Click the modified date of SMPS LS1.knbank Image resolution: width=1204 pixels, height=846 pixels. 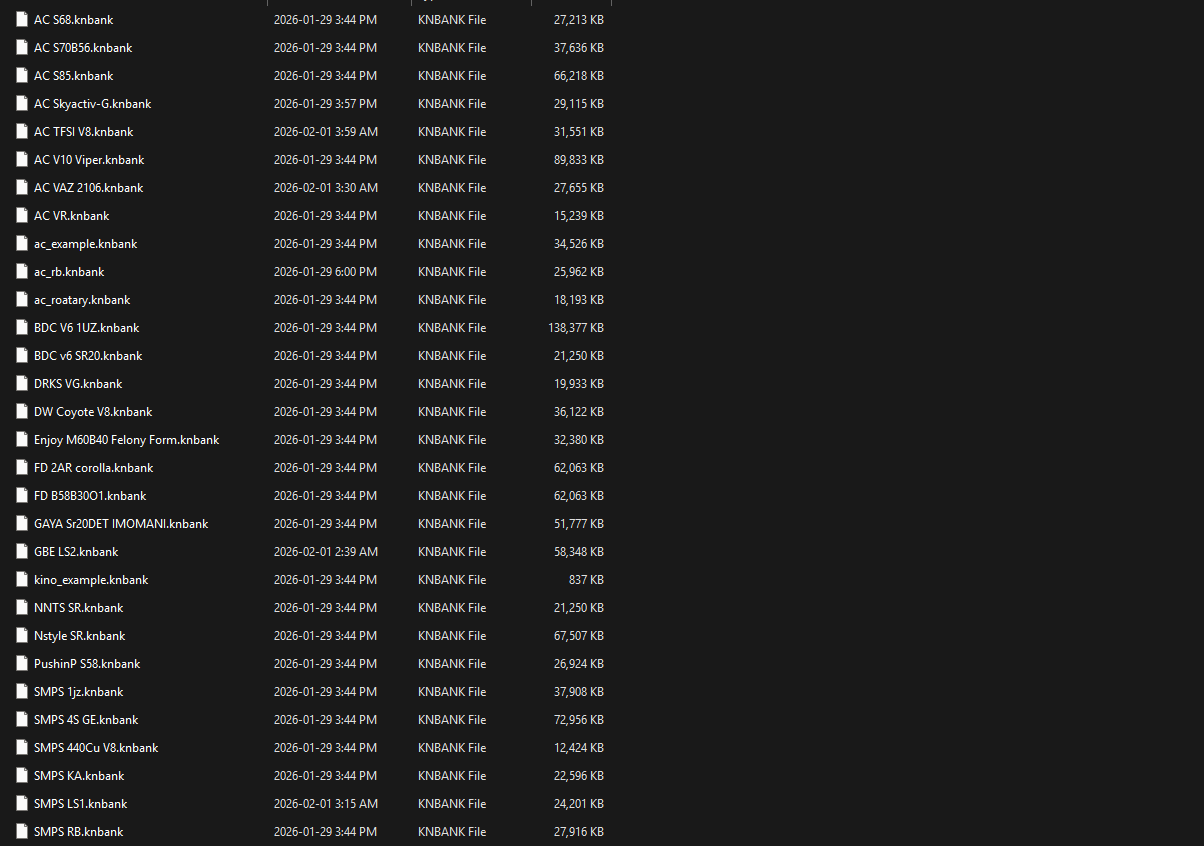(325, 804)
